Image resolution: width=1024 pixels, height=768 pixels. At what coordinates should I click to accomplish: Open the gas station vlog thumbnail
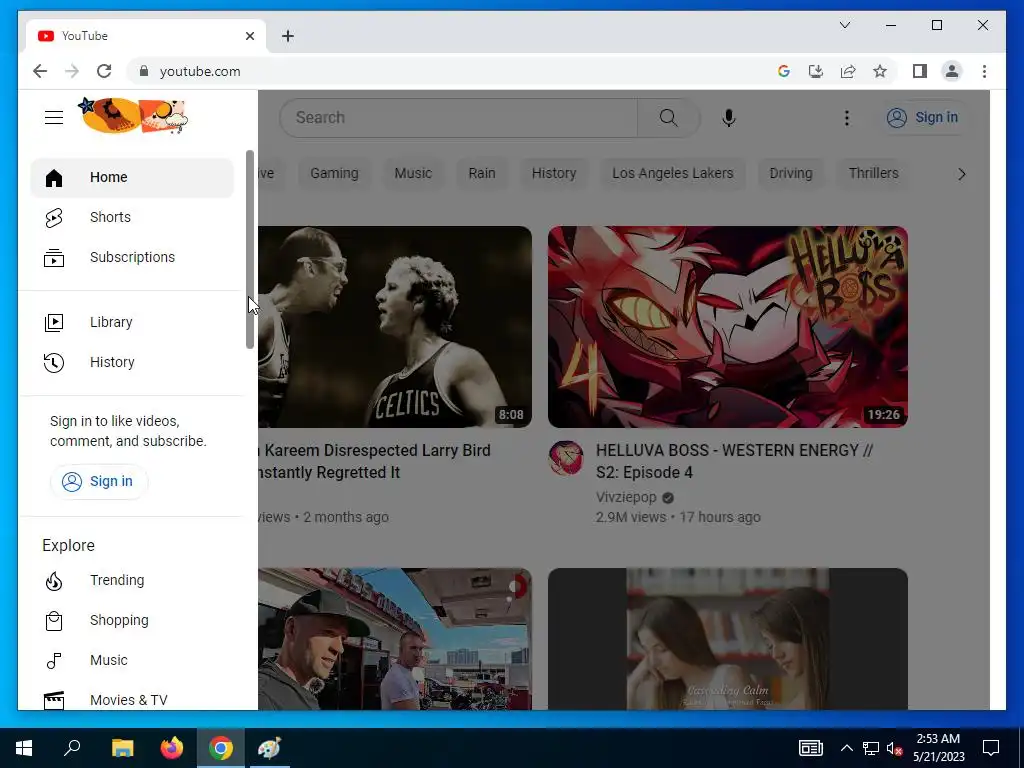[x=395, y=639]
